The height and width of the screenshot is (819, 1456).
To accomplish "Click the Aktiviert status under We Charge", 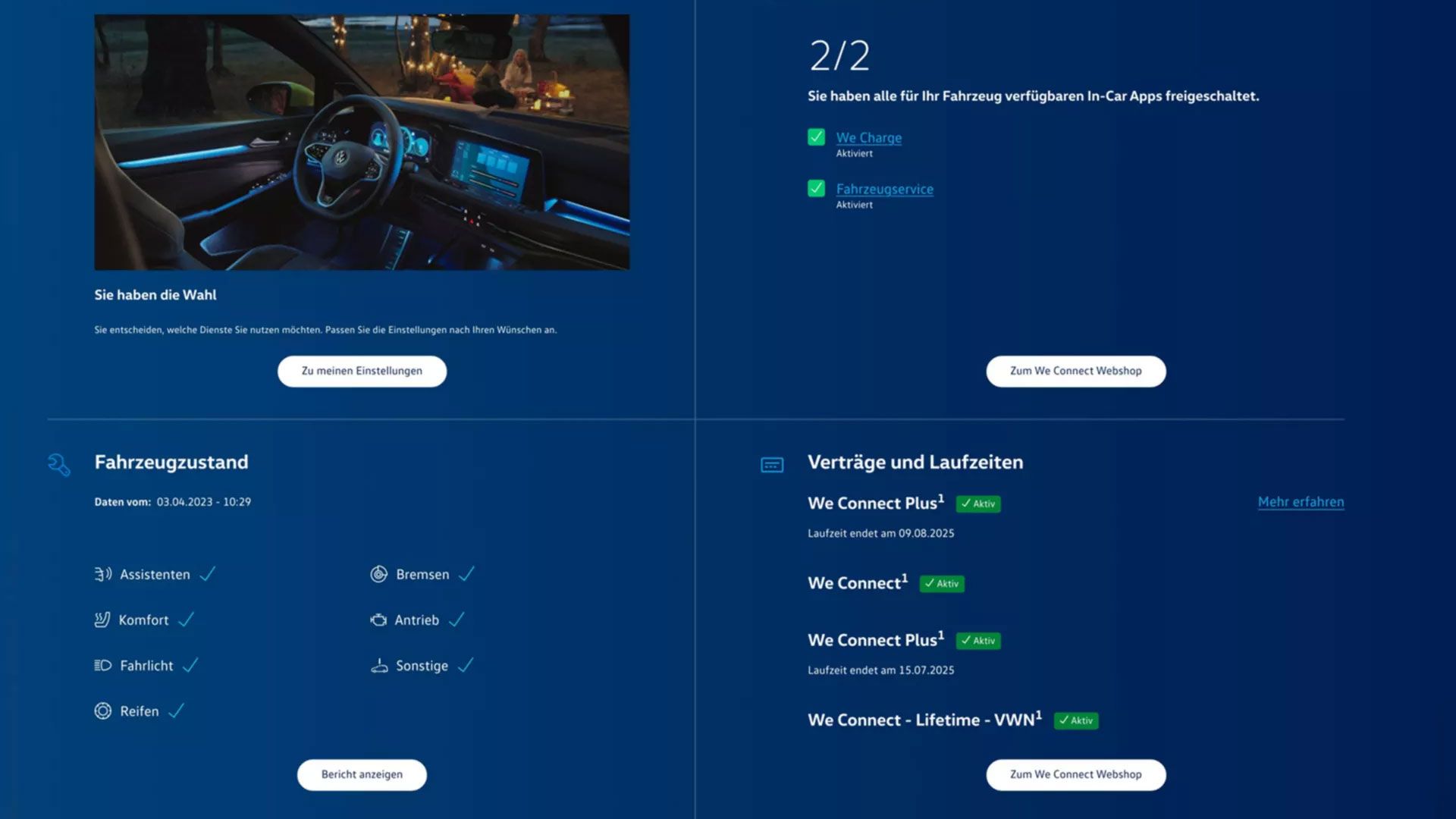I will click(854, 153).
